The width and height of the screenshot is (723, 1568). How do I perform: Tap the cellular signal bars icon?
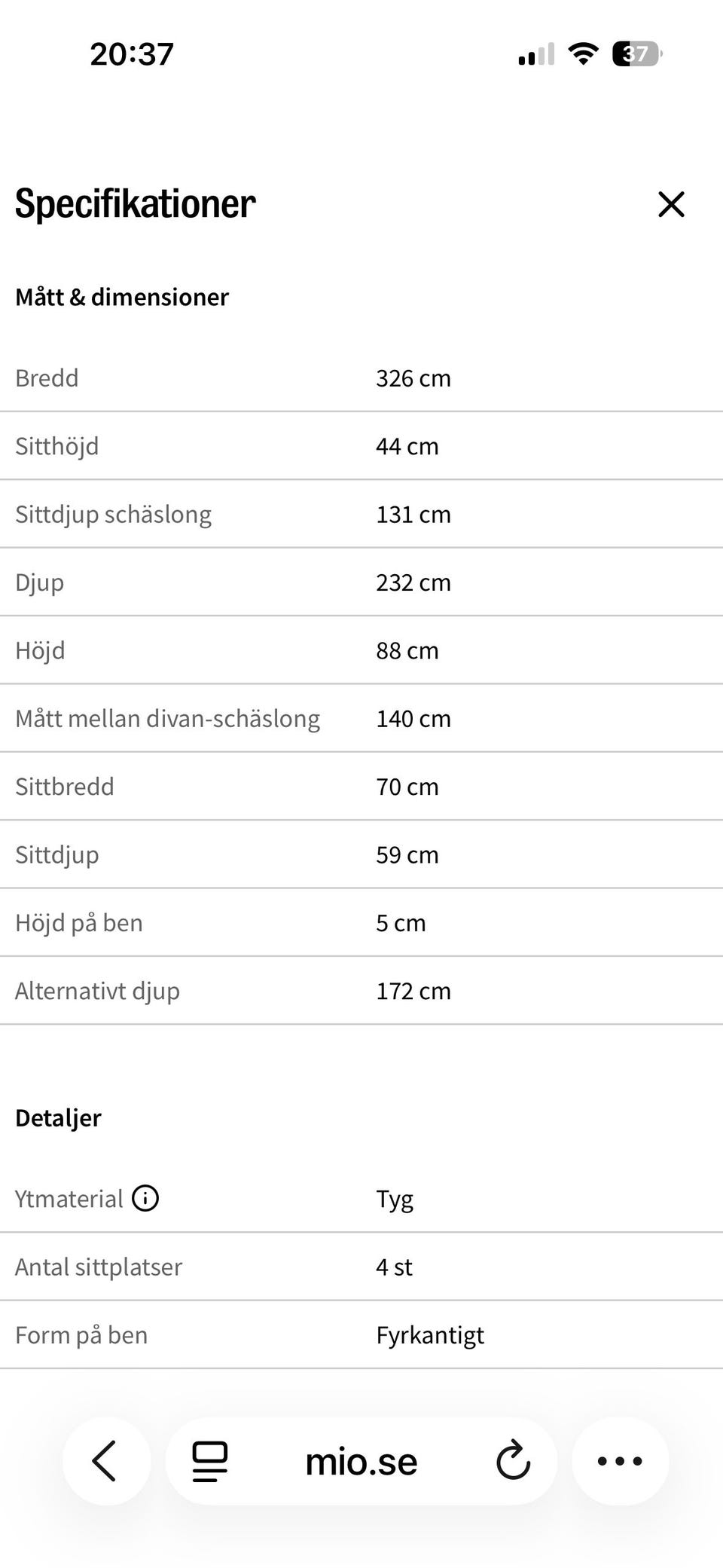(536, 54)
